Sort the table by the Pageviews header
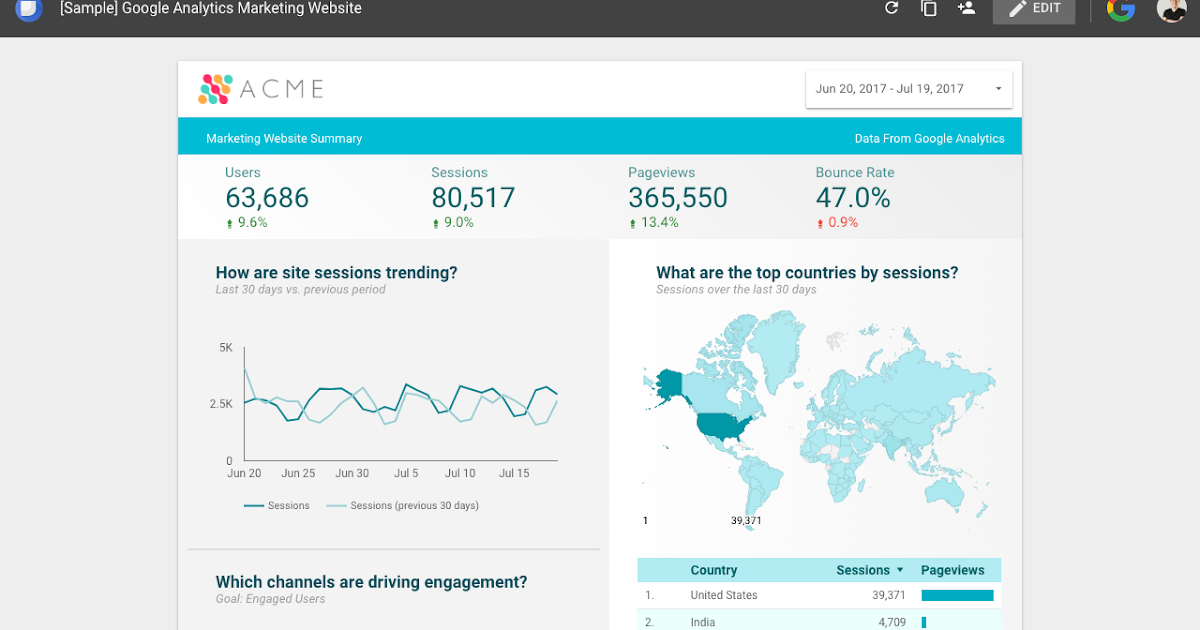 [953, 569]
